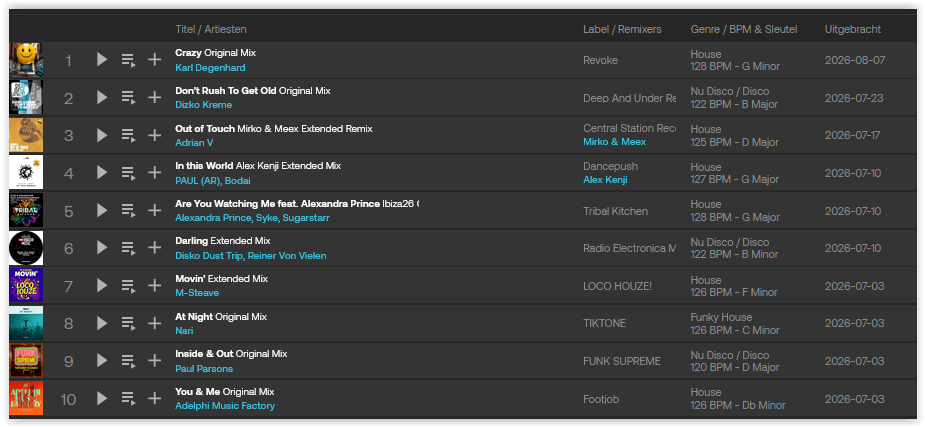Open remixer link Alex Kenji

click(x=605, y=179)
